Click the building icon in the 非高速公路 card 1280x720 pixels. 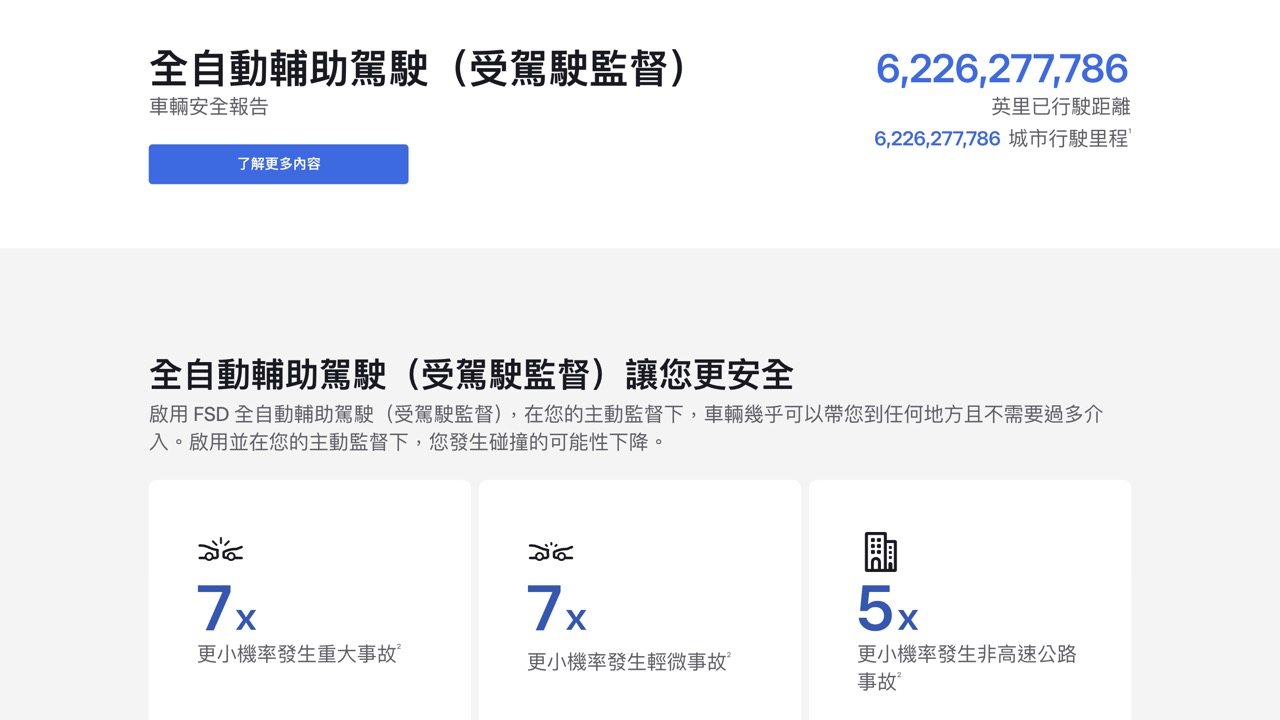click(880, 552)
